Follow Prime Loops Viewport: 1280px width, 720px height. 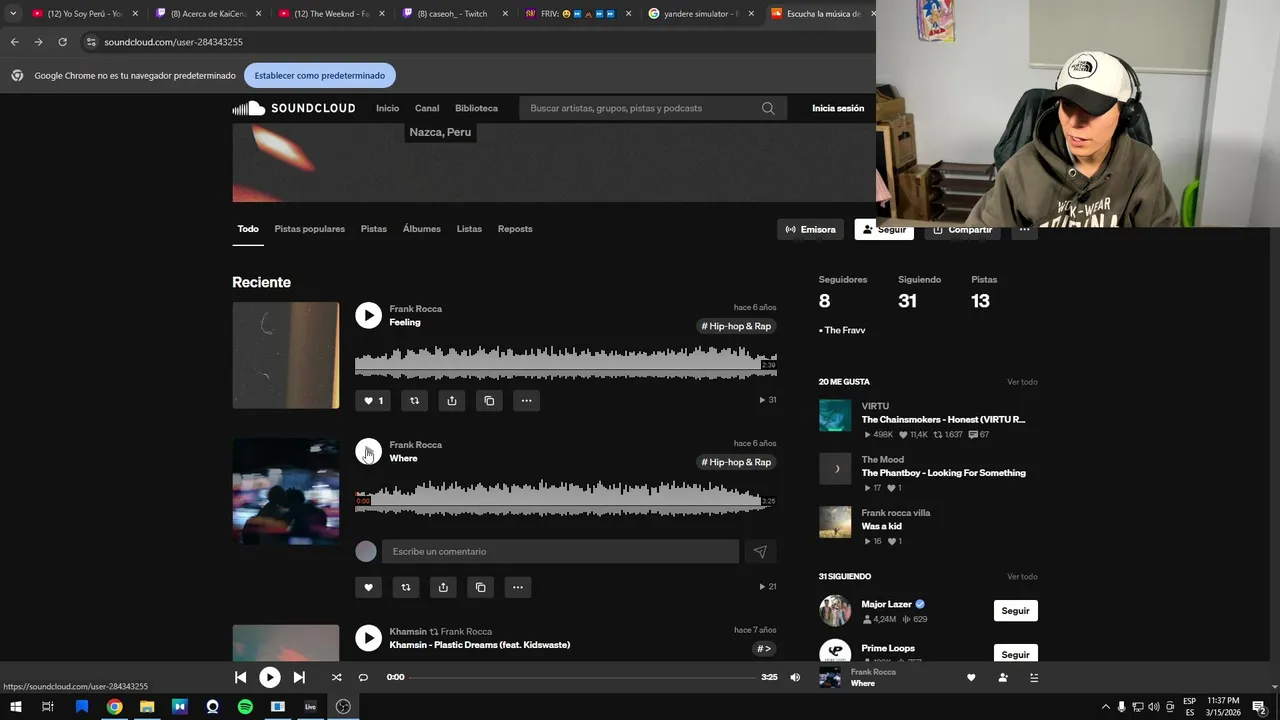(x=1015, y=654)
